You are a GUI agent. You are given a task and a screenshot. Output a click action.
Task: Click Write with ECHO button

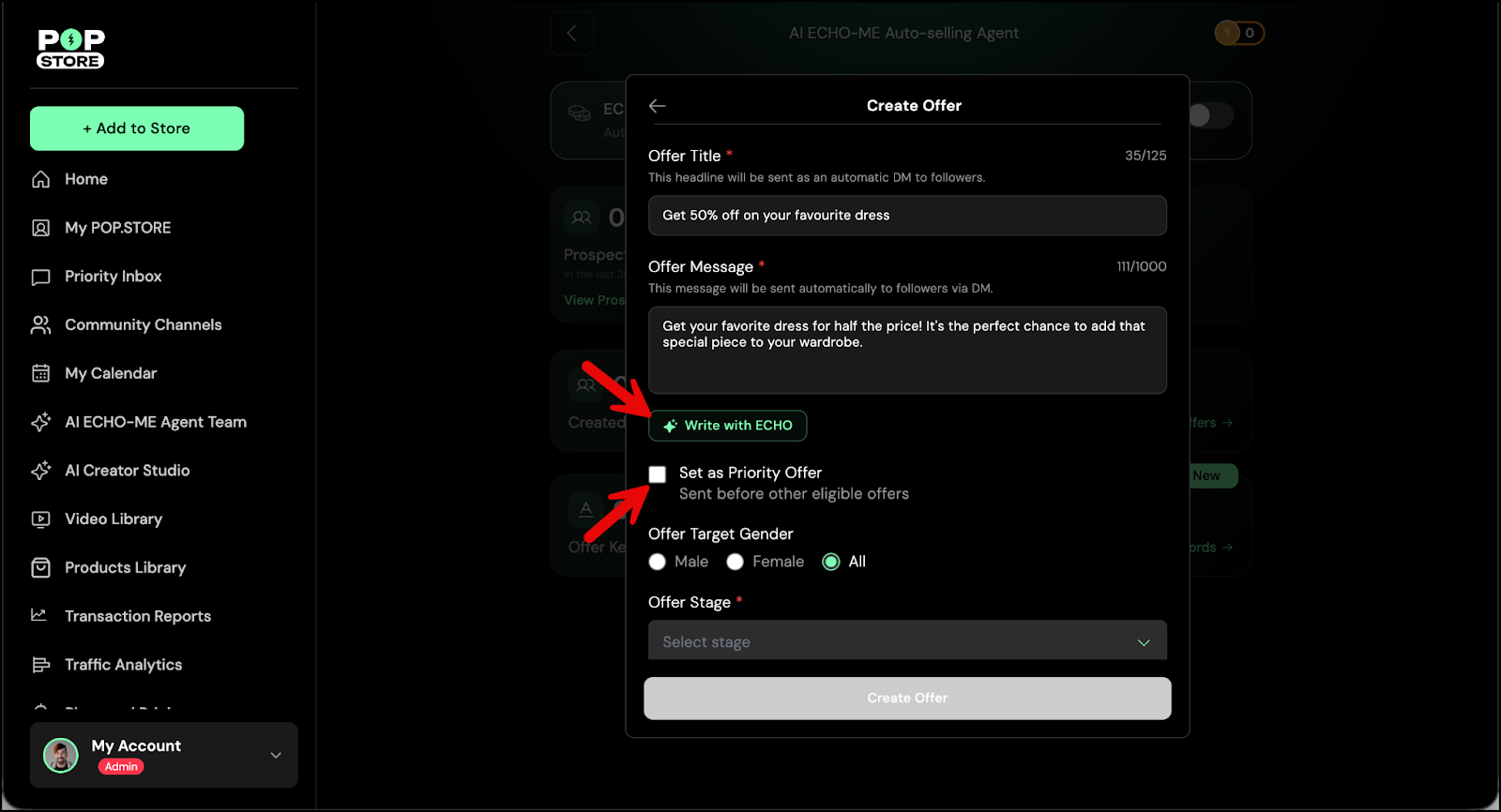(x=728, y=426)
